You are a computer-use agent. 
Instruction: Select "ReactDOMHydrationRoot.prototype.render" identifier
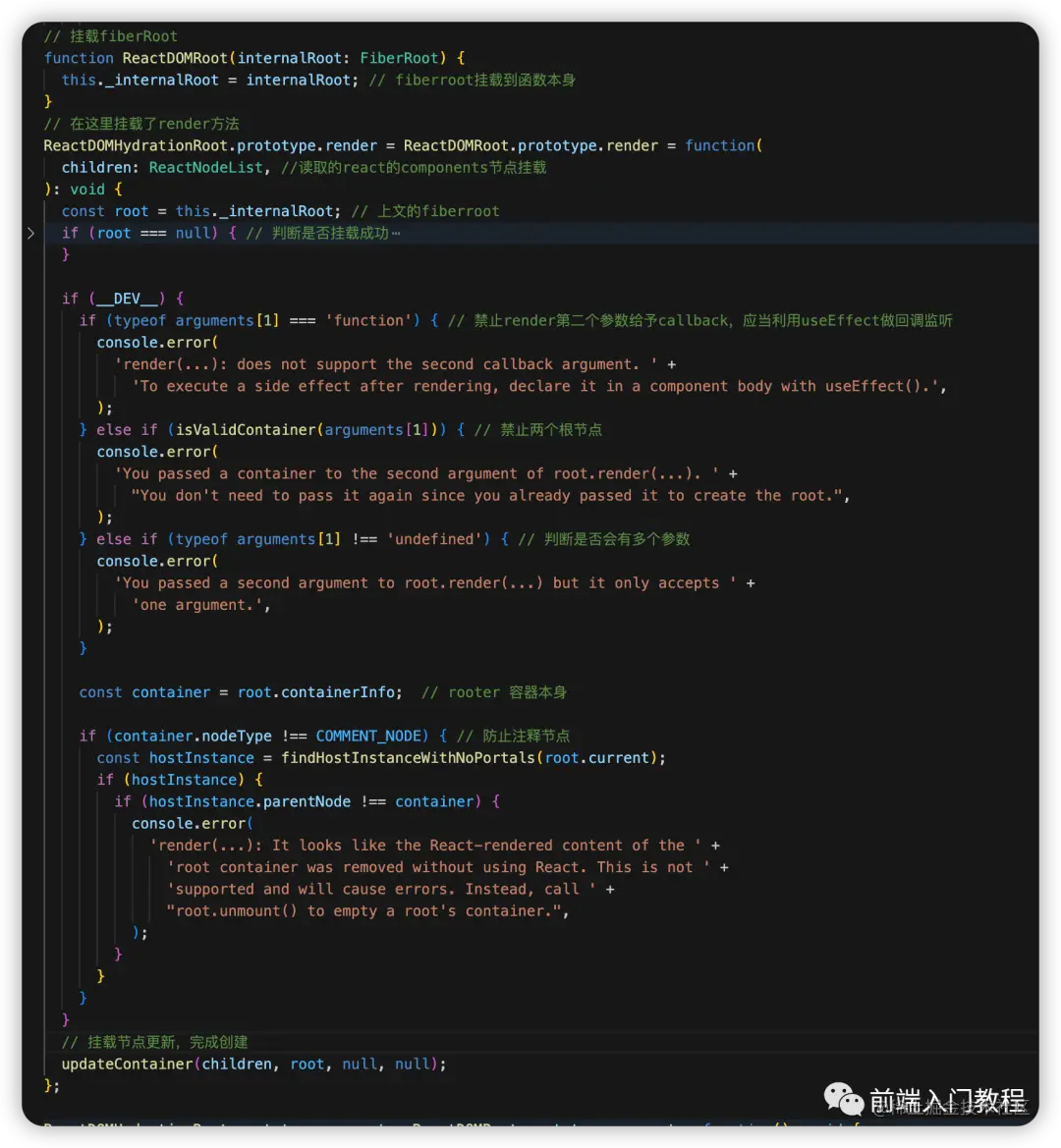[210, 145]
